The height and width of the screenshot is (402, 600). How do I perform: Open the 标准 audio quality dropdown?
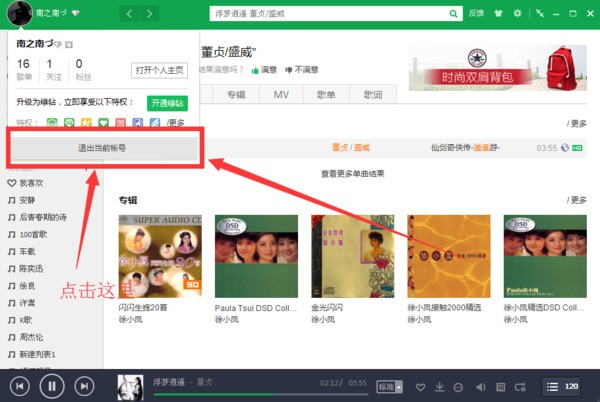(390, 387)
